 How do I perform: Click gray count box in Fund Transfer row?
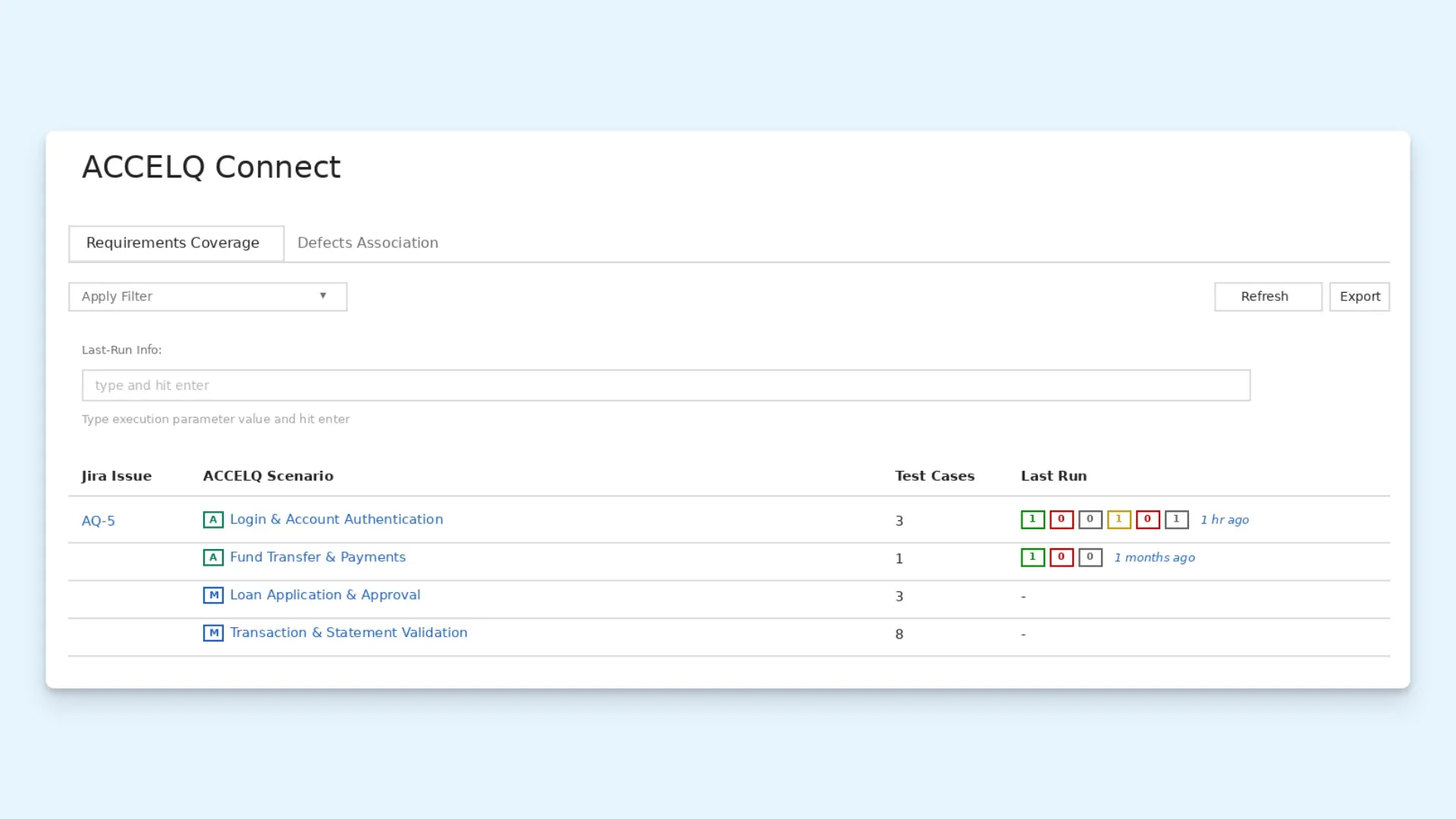coord(1090,557)
